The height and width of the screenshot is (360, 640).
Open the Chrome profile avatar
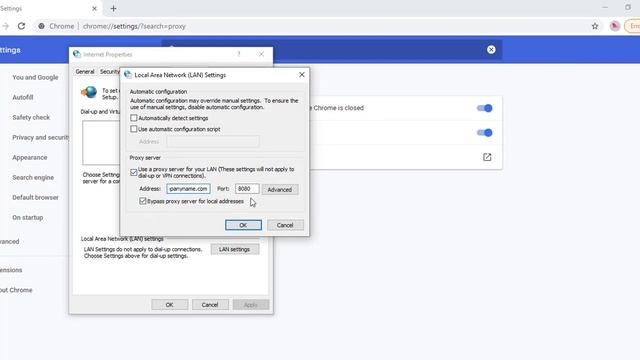pos(615,26)
